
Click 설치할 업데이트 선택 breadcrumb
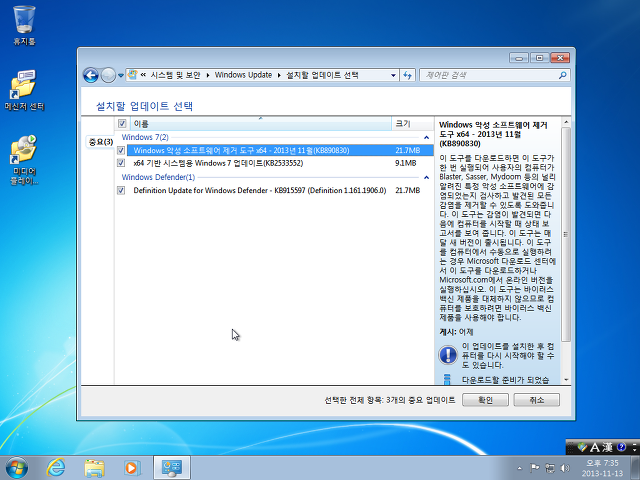[322, 75]
